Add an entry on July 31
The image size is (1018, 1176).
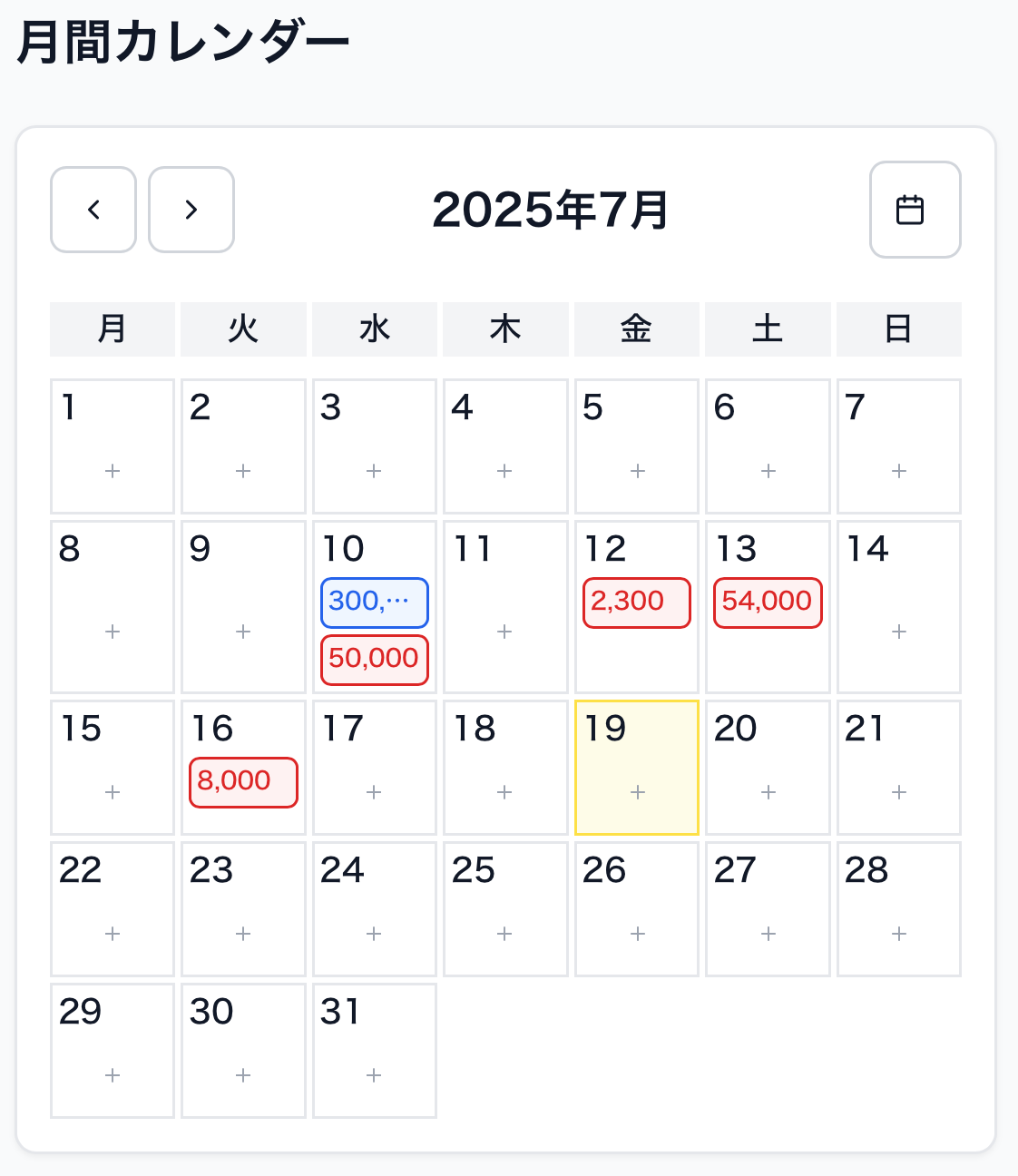point(374,1075)
